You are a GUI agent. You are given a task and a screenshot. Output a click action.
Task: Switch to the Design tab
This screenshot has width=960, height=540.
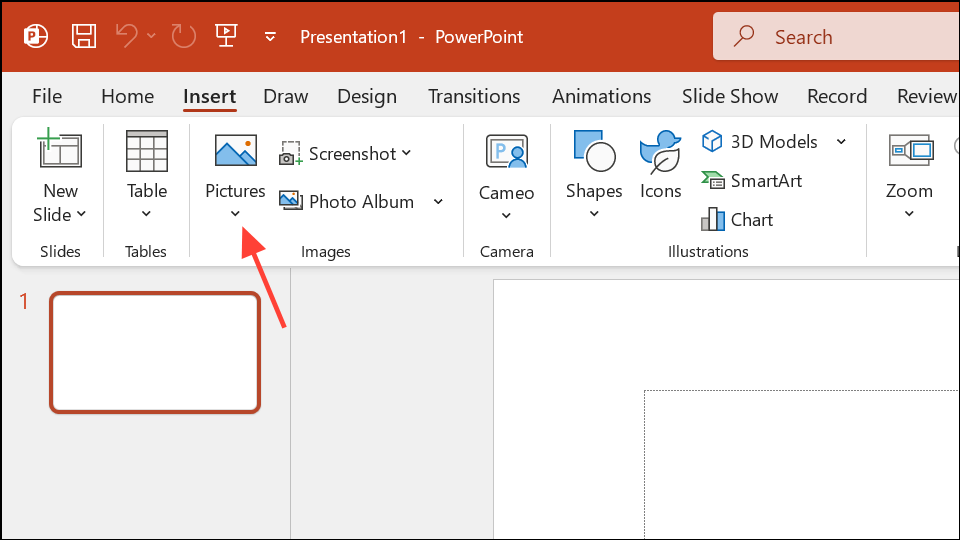(367, 96)
